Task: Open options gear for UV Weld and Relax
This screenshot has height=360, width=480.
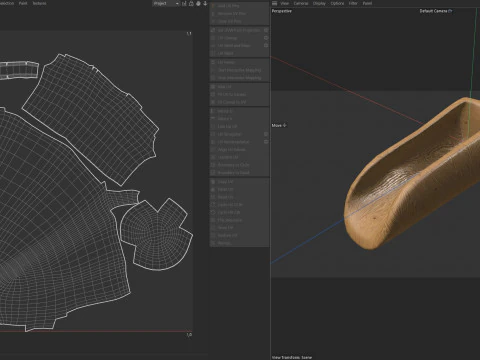Action: (x=266, y=45)
